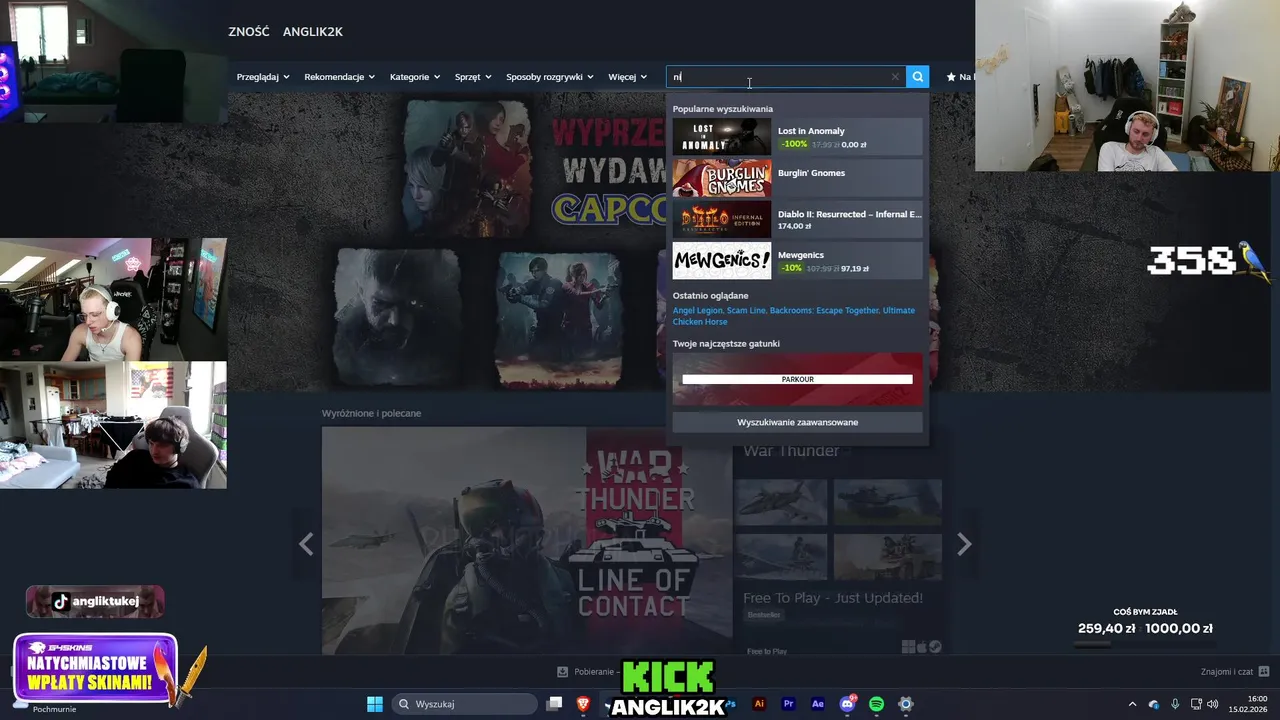Expand the Rekomendacje dropdown
This screenshot has height=720, width=1280.
tap(340, 77)
